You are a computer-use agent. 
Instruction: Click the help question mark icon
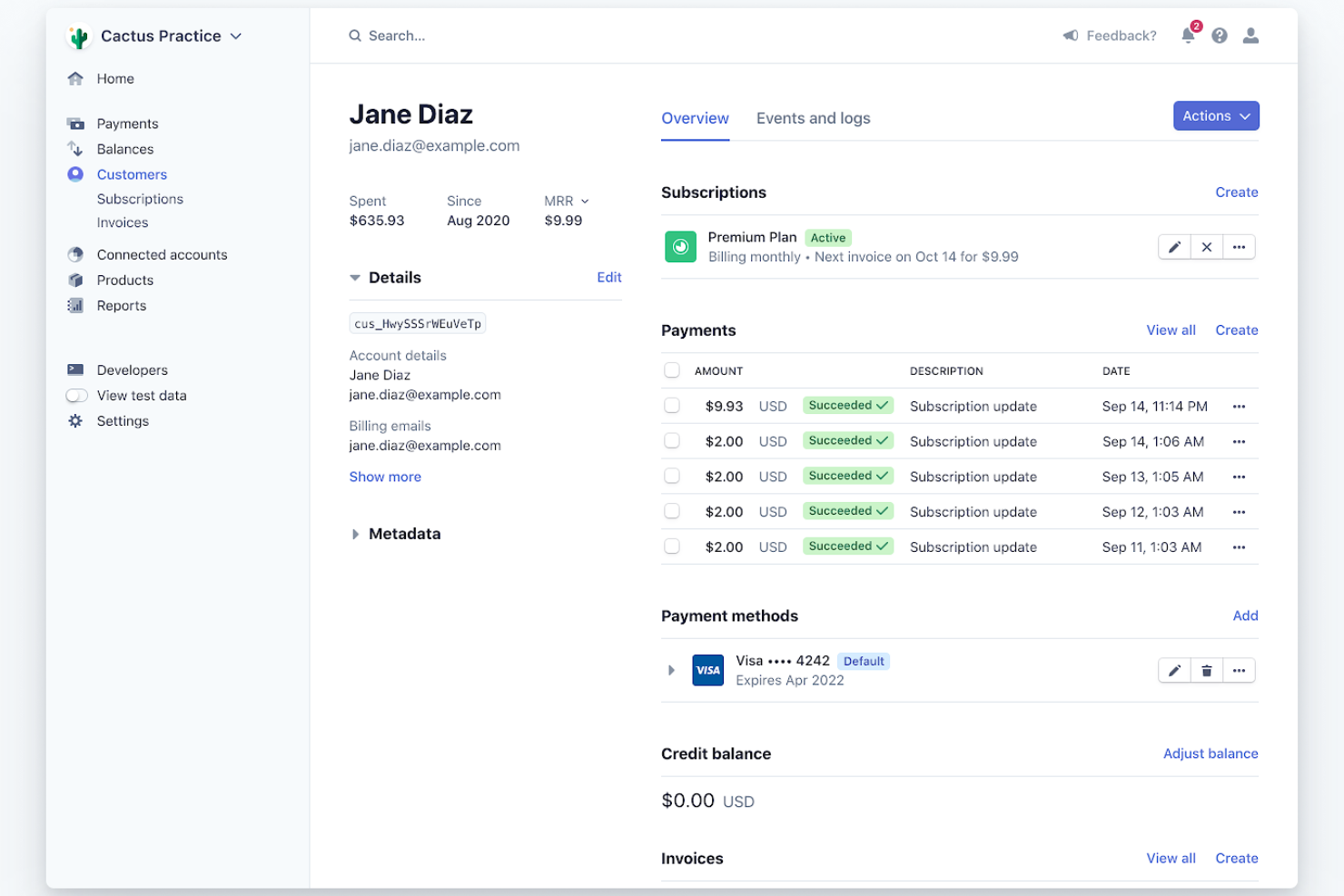pos(1220,35)
